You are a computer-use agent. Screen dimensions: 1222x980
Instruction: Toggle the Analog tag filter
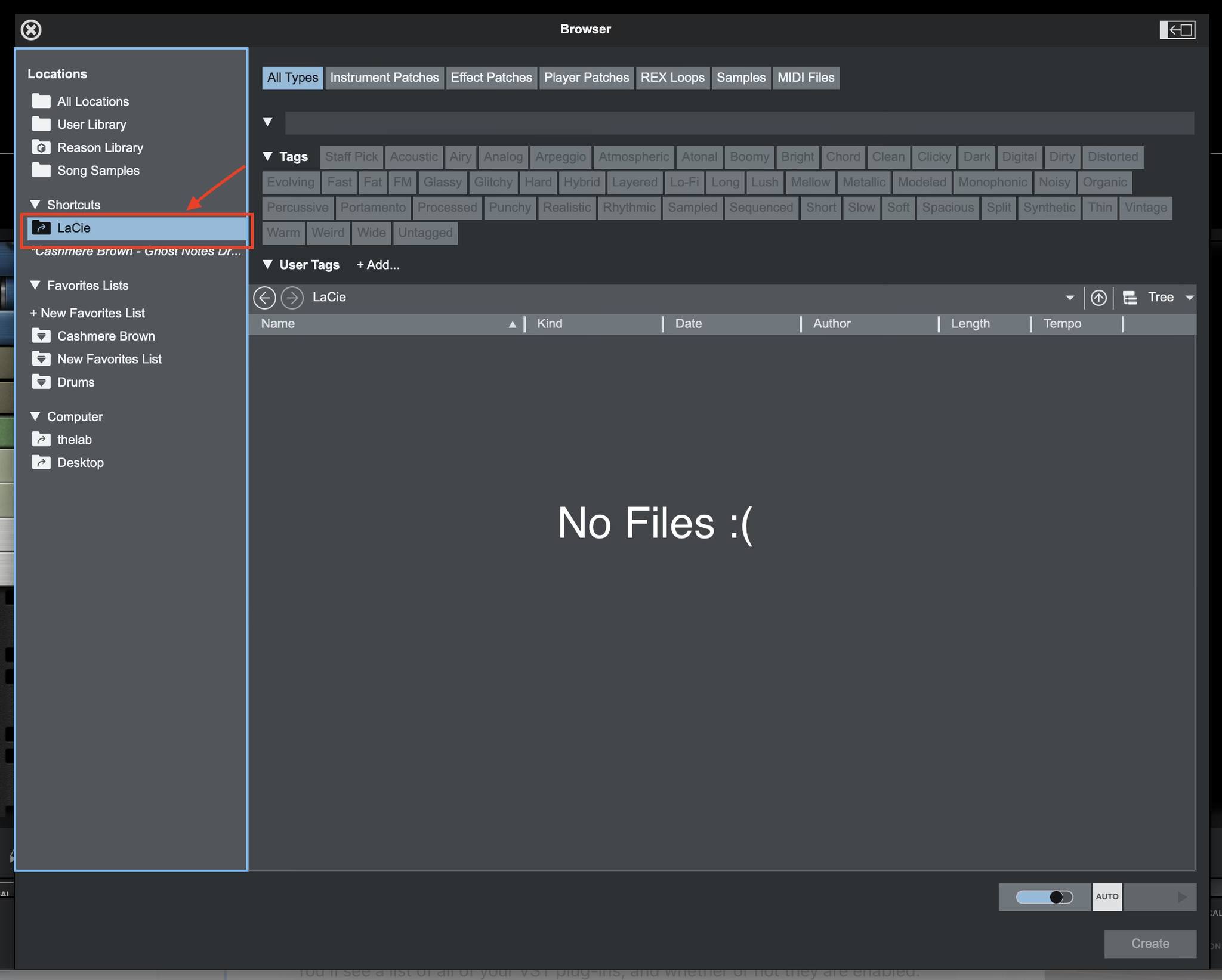pos(503,157)
